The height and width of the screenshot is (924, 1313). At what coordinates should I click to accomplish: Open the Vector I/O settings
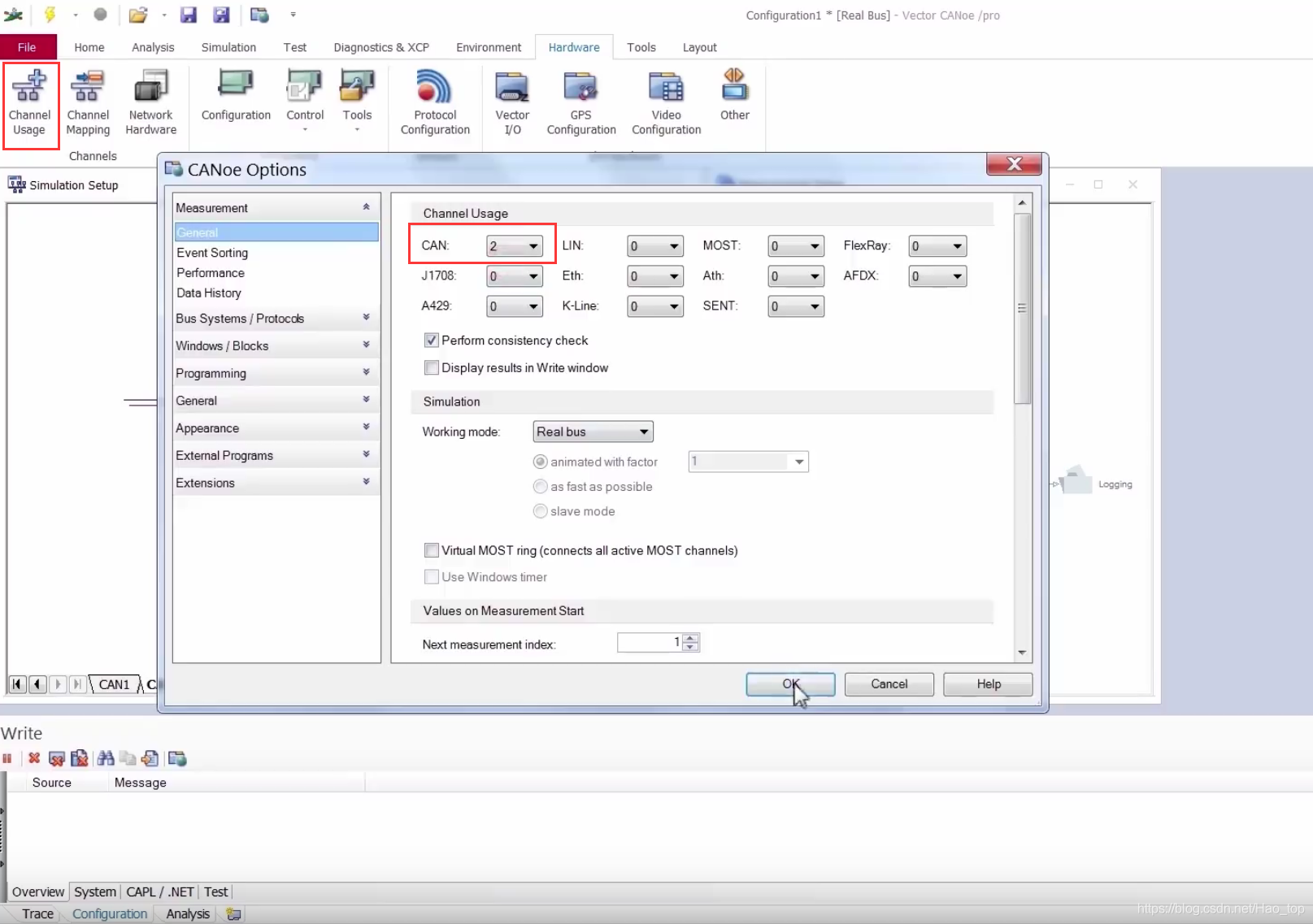pos(512,104)
